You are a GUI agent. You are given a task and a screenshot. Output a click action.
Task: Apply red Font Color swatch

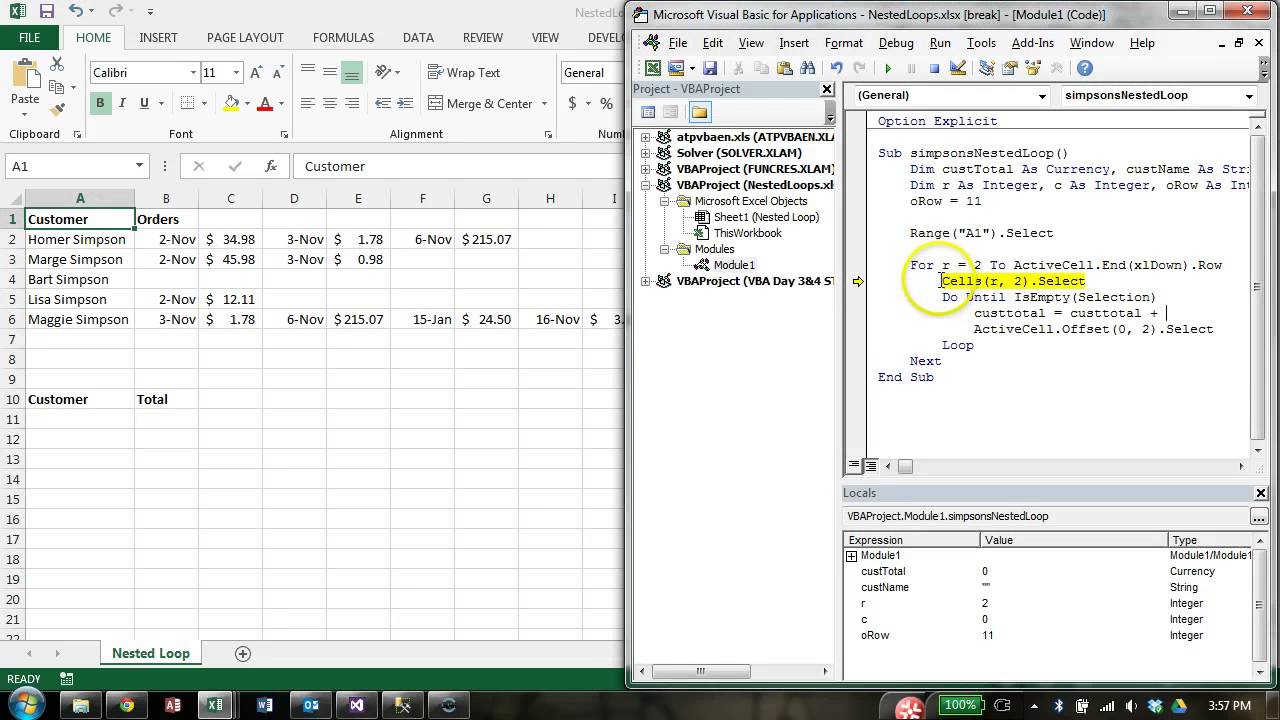(265, 103)
